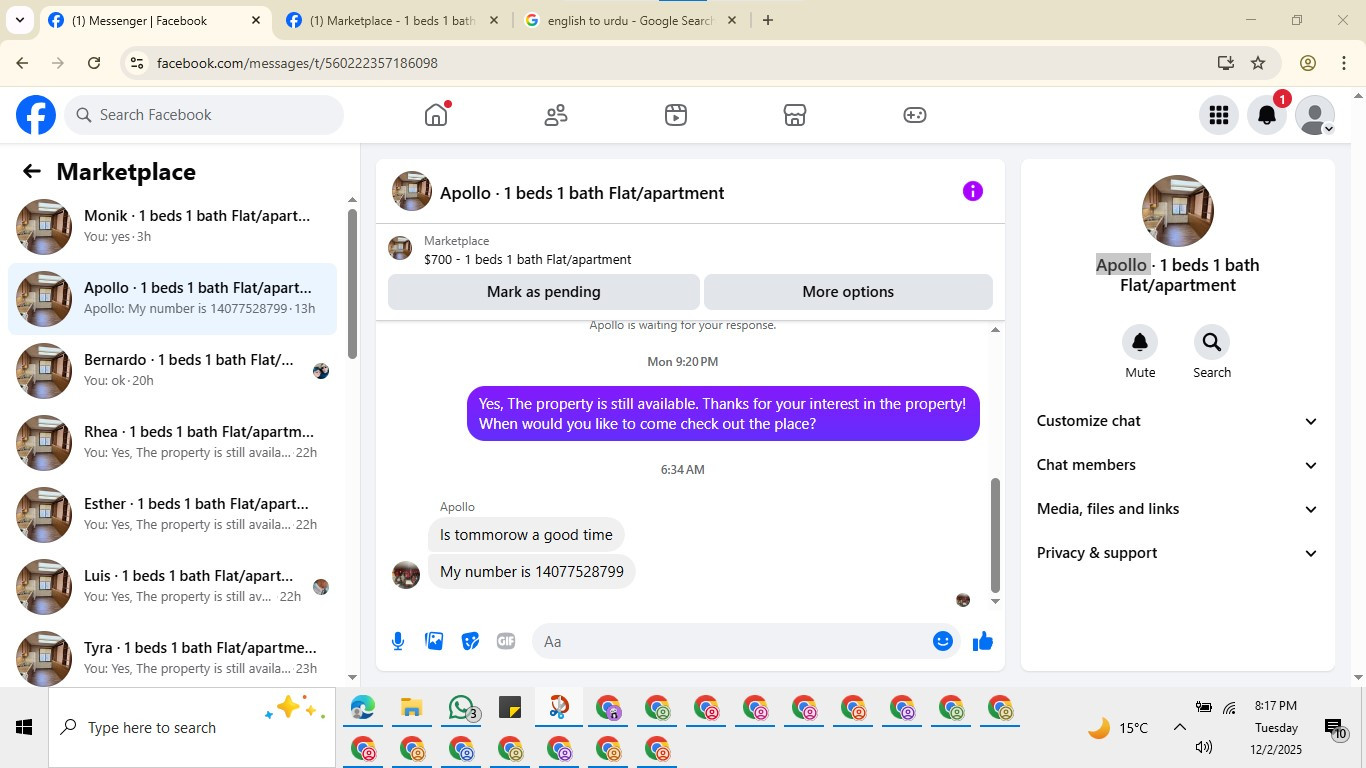1366x768 pixels.
Task: Open the emoji picker smiley icon
Action: (x=943, y=641)
